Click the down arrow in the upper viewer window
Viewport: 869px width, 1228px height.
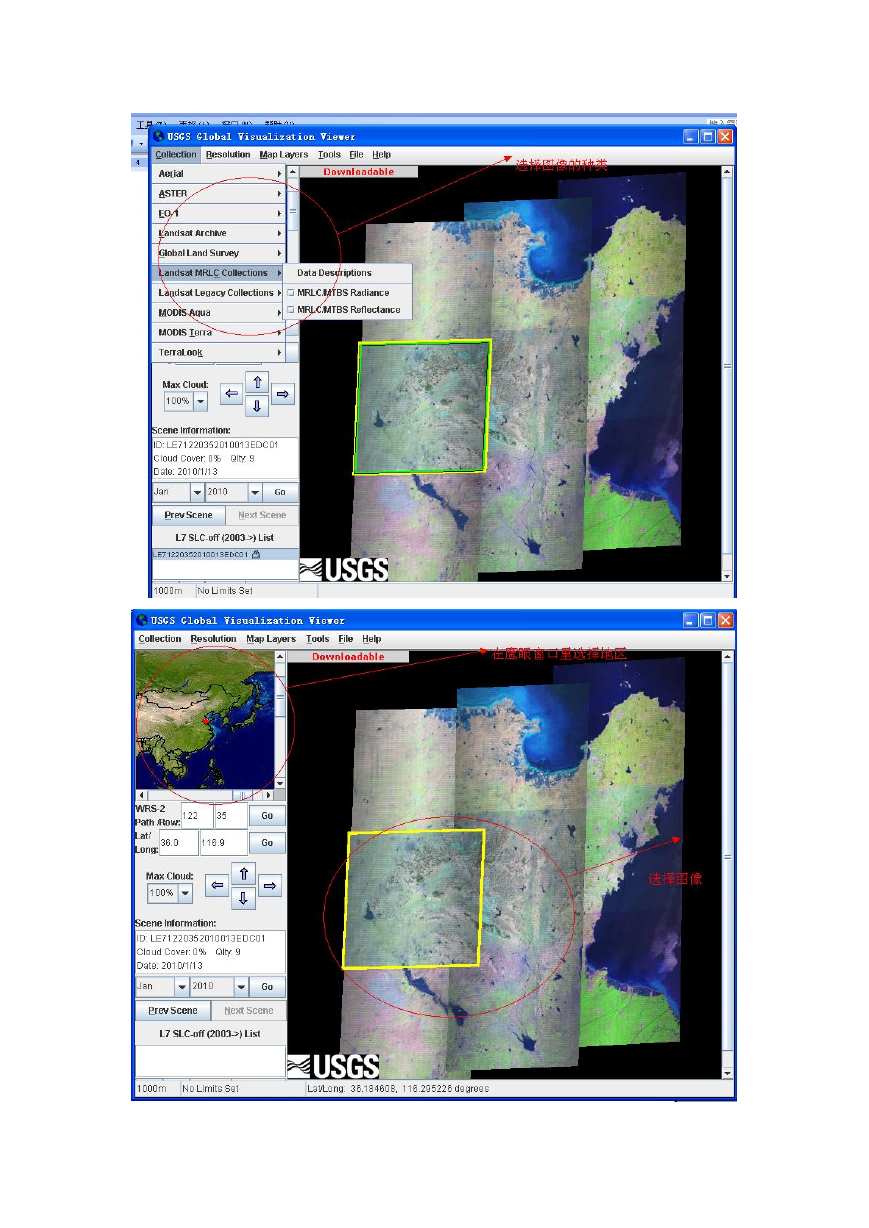pos(257,406)
